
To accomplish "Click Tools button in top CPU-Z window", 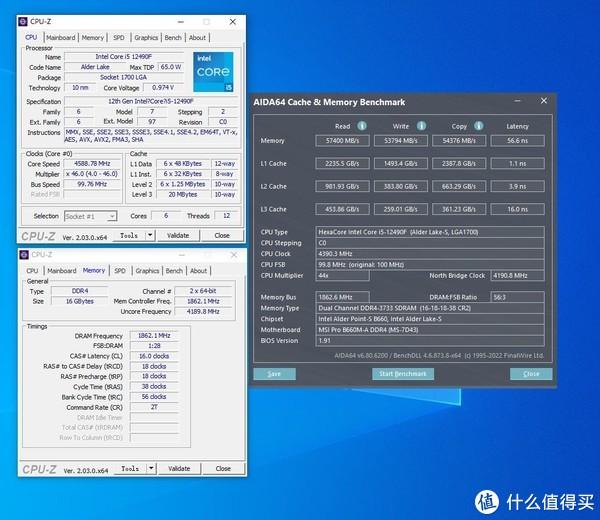I will (129, 235).
